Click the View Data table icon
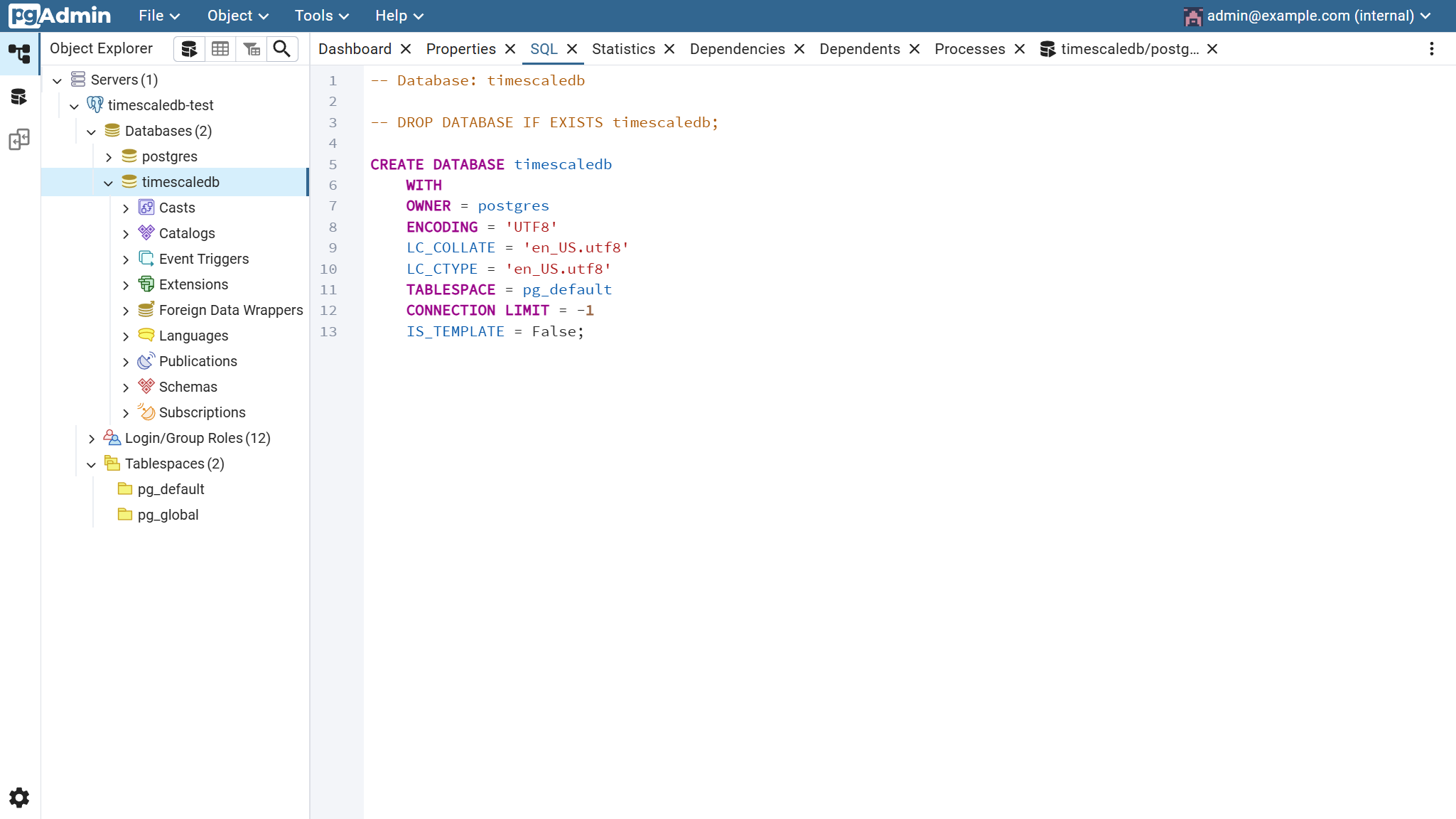 point(220,48)
